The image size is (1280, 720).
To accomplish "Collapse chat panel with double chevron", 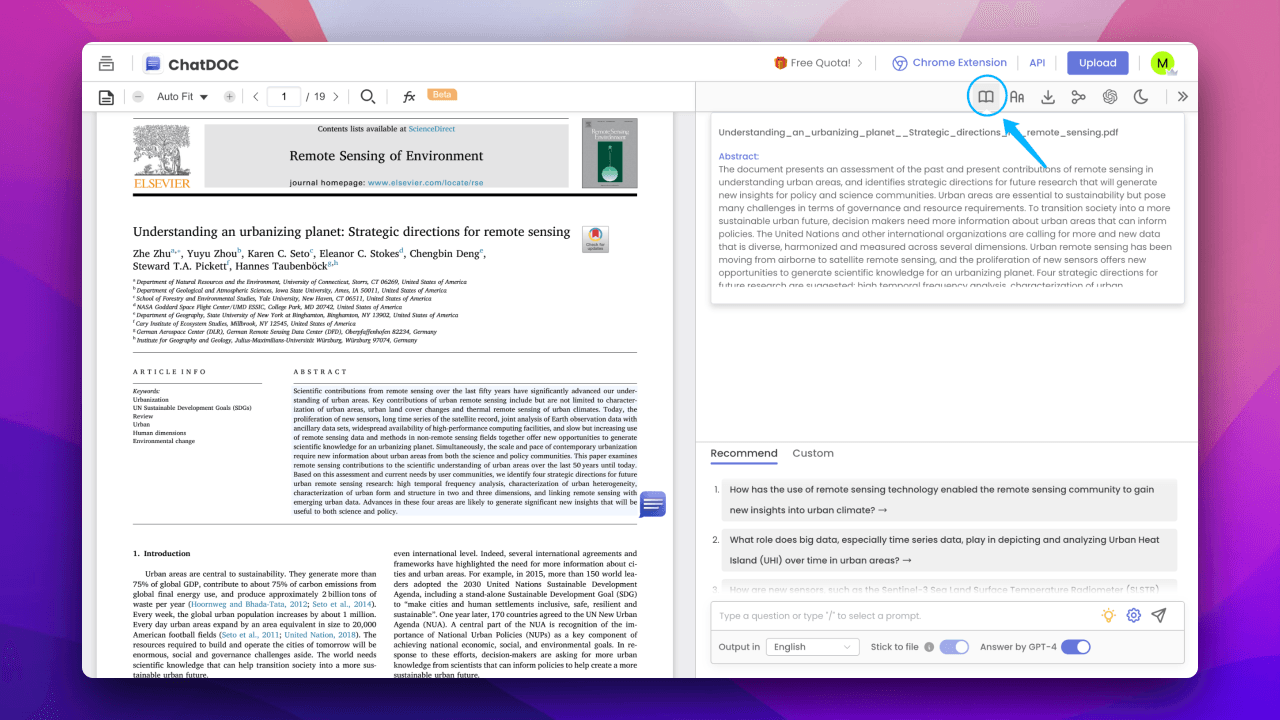I will tap(1183, 97).
